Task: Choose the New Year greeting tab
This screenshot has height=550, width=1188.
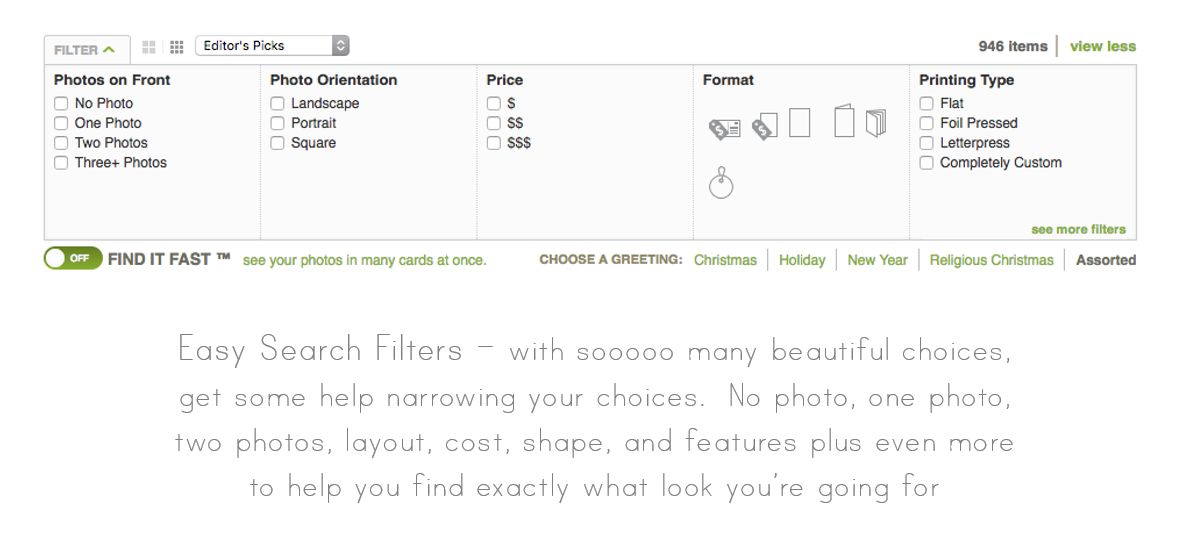Action: point(877,260)
